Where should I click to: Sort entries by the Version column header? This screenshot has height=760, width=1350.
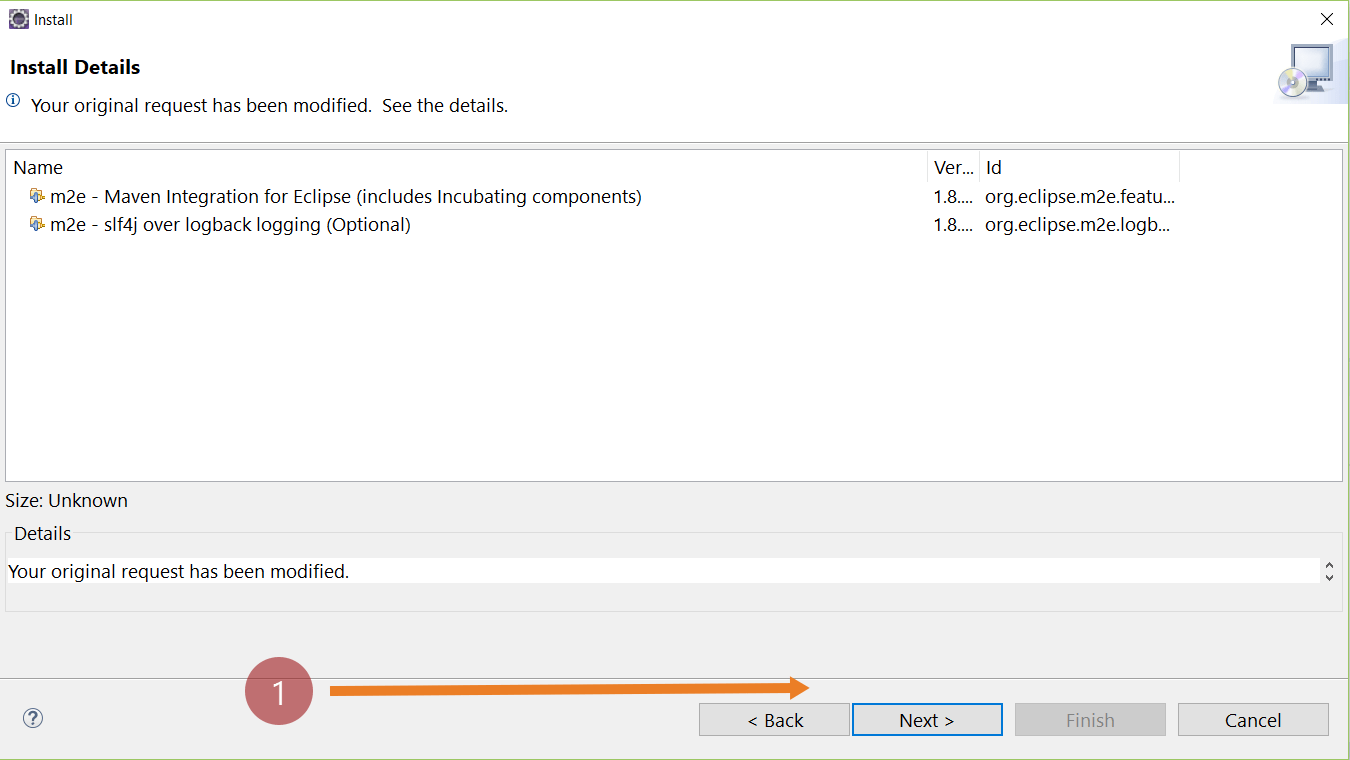[952, 167]
